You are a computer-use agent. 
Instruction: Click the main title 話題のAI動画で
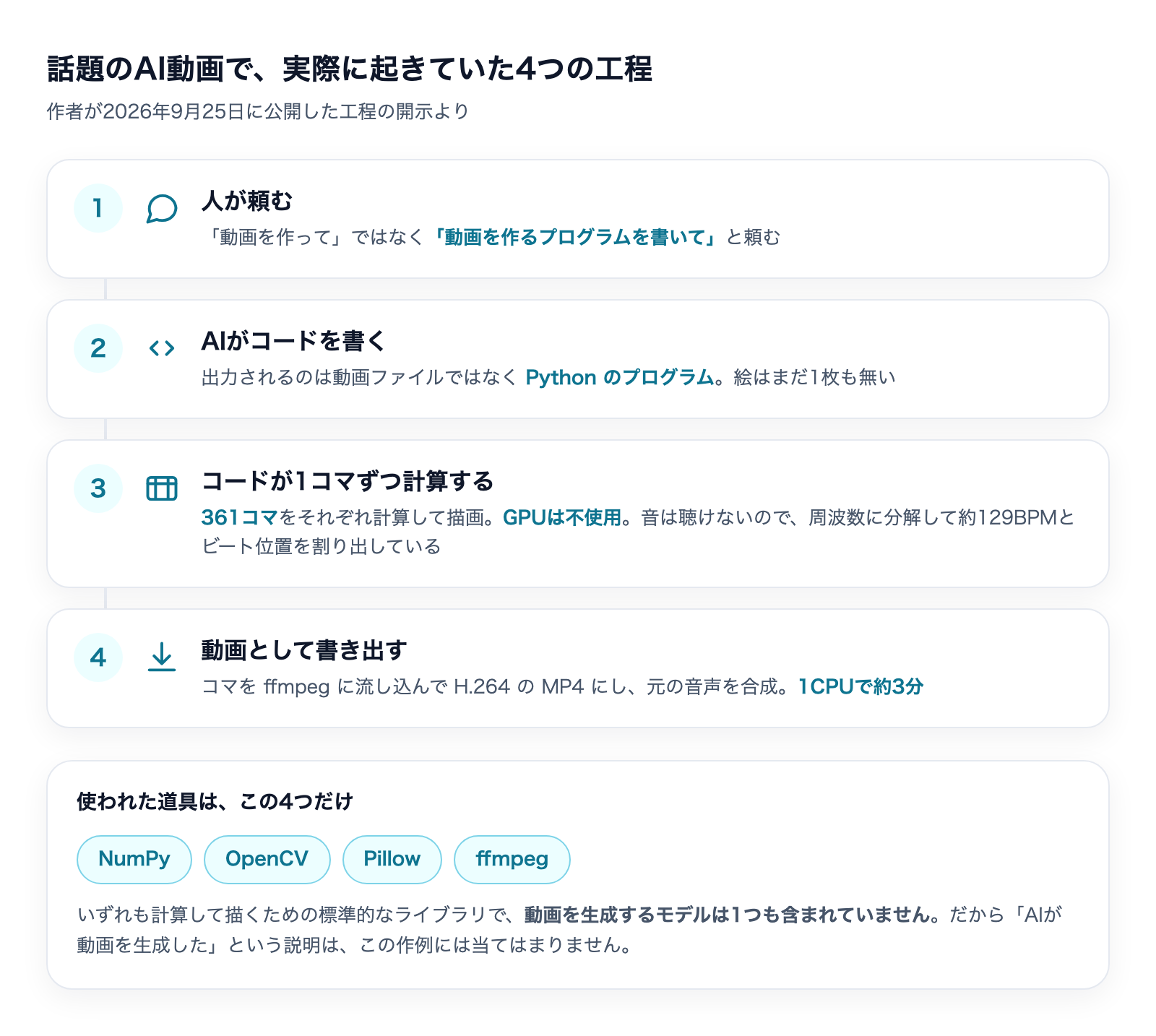pyautogui.click(x=146, y=69)
